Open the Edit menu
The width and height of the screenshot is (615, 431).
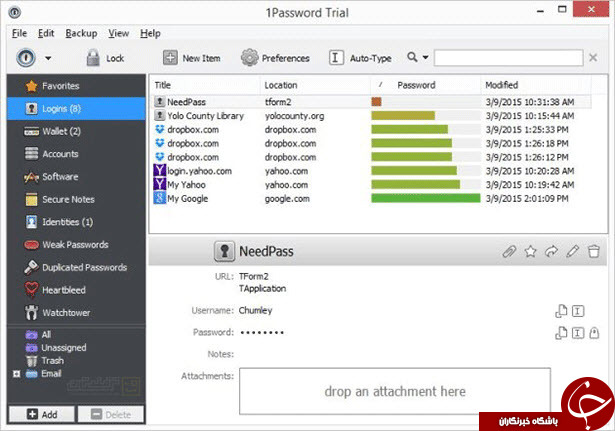pos(46,33)
